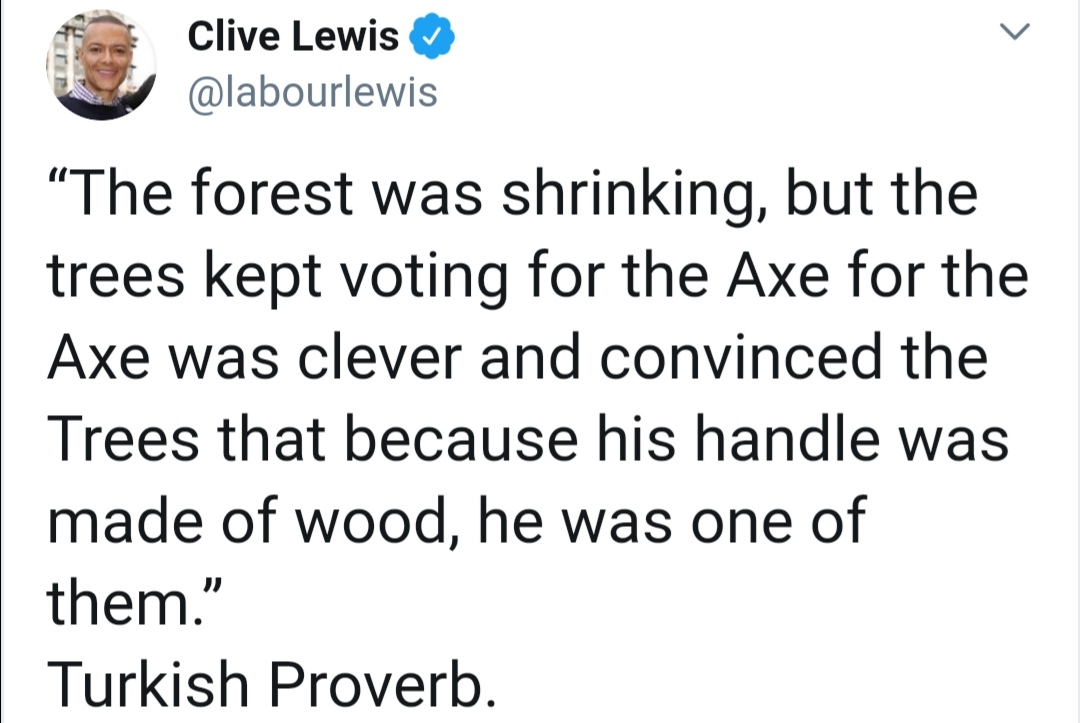Viewport: 1080px width, 723px height.
Task: Click the word "made" in the fifth line
Action: (125, 520)
